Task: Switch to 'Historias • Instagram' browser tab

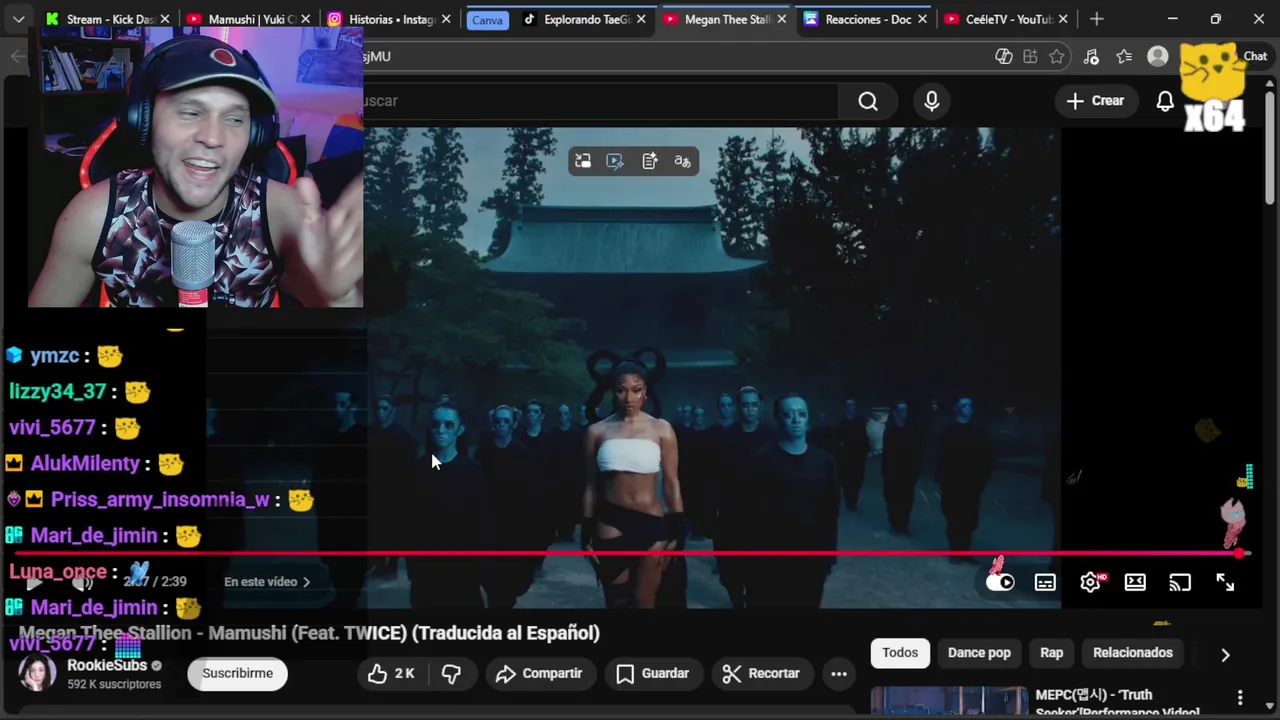Action: [x=391, y=19]
